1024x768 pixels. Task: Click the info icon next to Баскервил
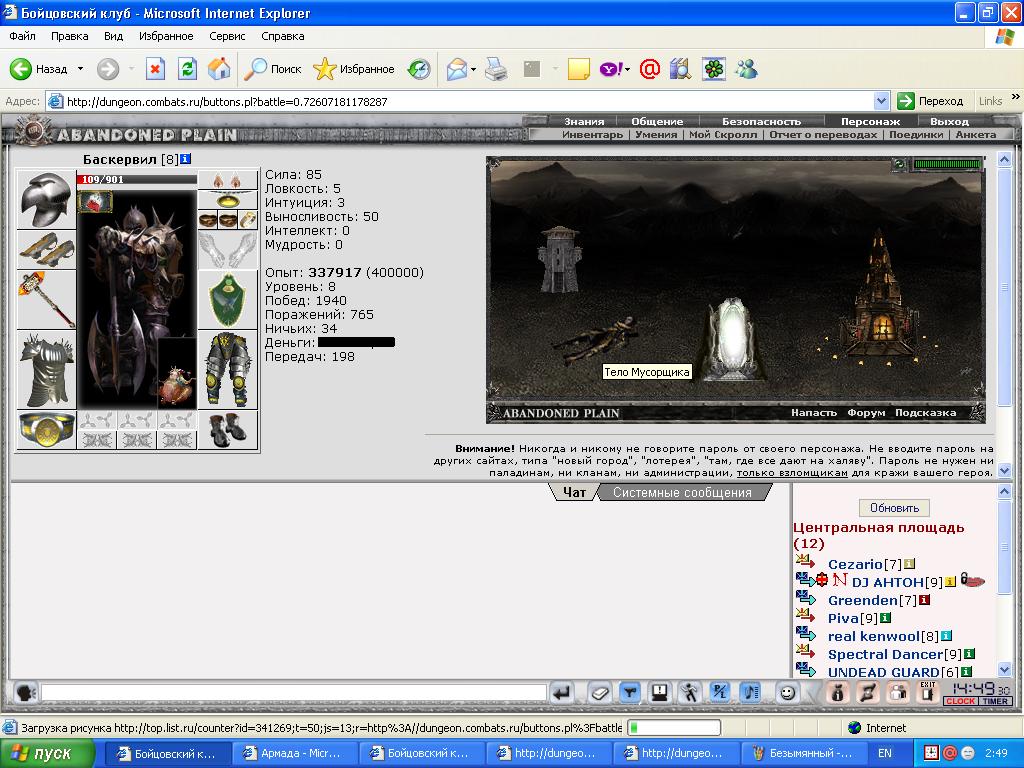(185, 159)
